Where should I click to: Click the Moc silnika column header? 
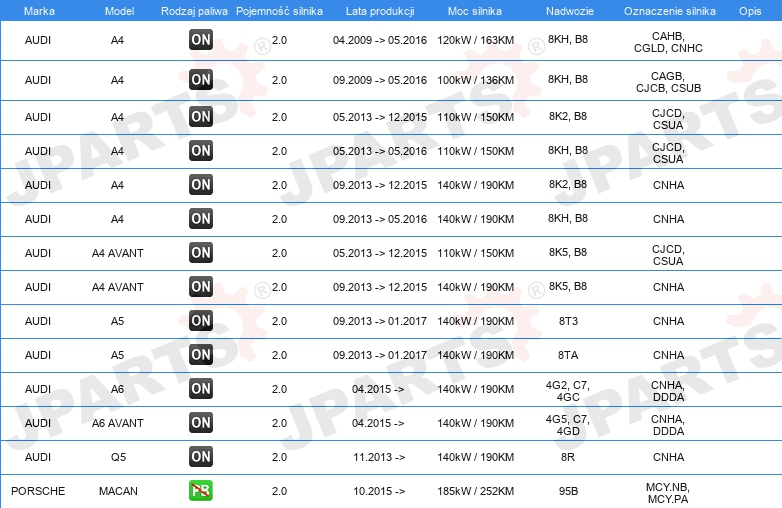(x=475, y=11)
